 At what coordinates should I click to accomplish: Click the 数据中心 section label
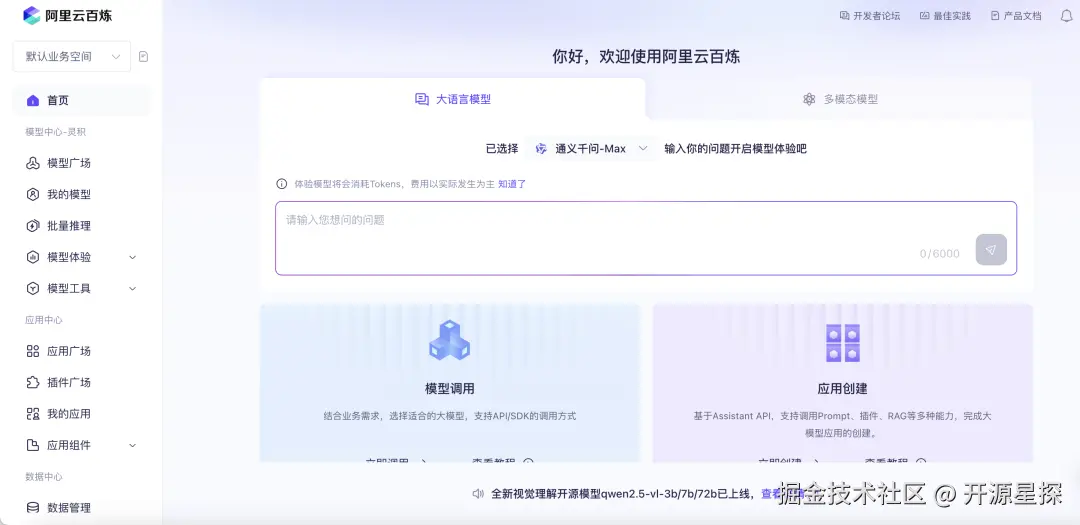(x=44, y=477)
